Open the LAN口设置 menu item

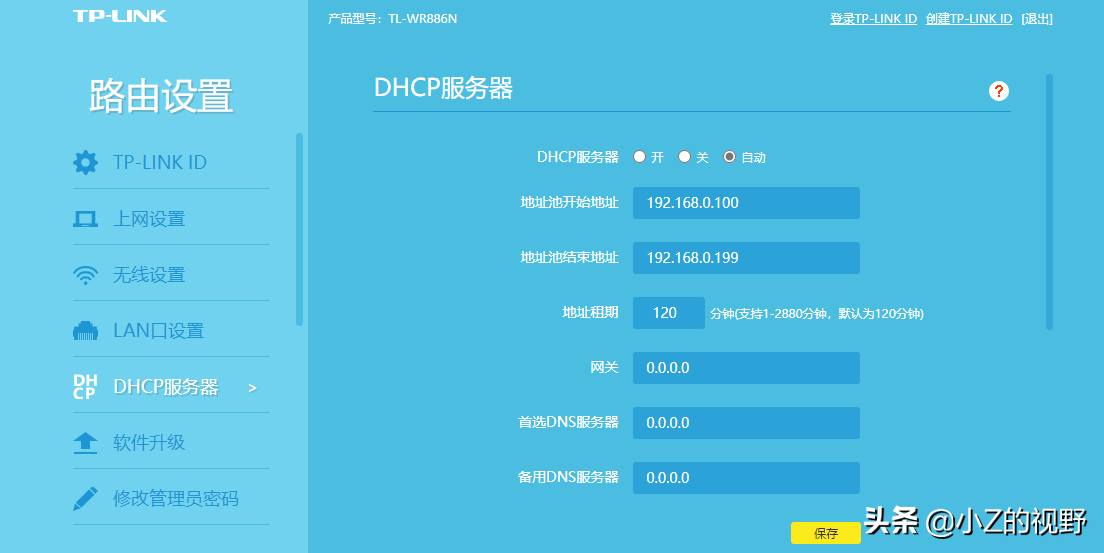click(x=158, y=331)
